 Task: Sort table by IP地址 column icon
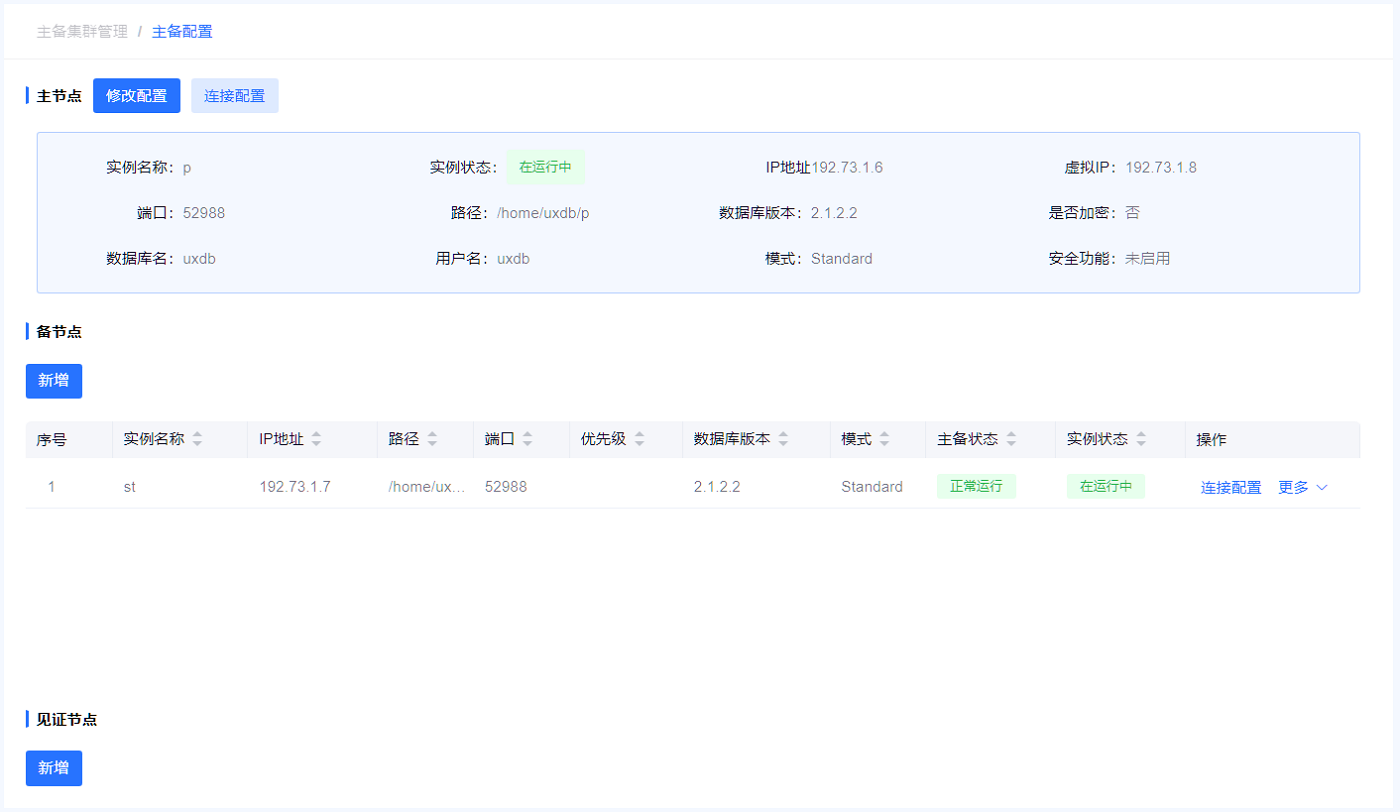[x=316, y=439]
